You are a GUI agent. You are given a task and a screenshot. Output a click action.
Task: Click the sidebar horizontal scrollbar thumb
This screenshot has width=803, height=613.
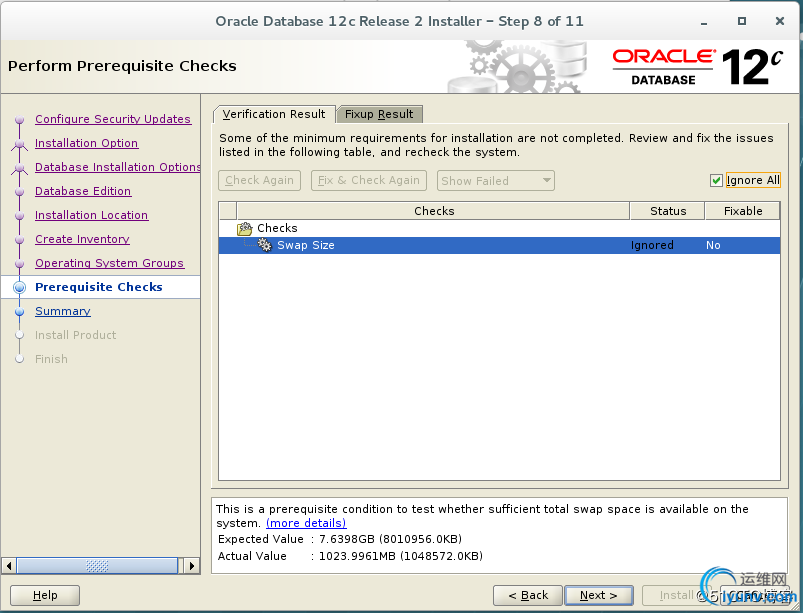[x=97, y=566]
